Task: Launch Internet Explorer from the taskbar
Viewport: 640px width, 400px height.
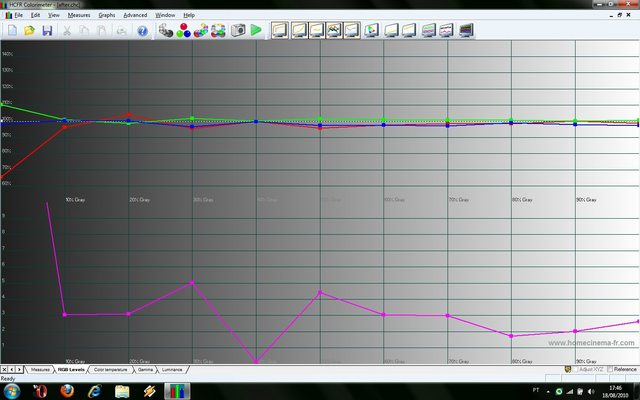Action: point(94,391)
